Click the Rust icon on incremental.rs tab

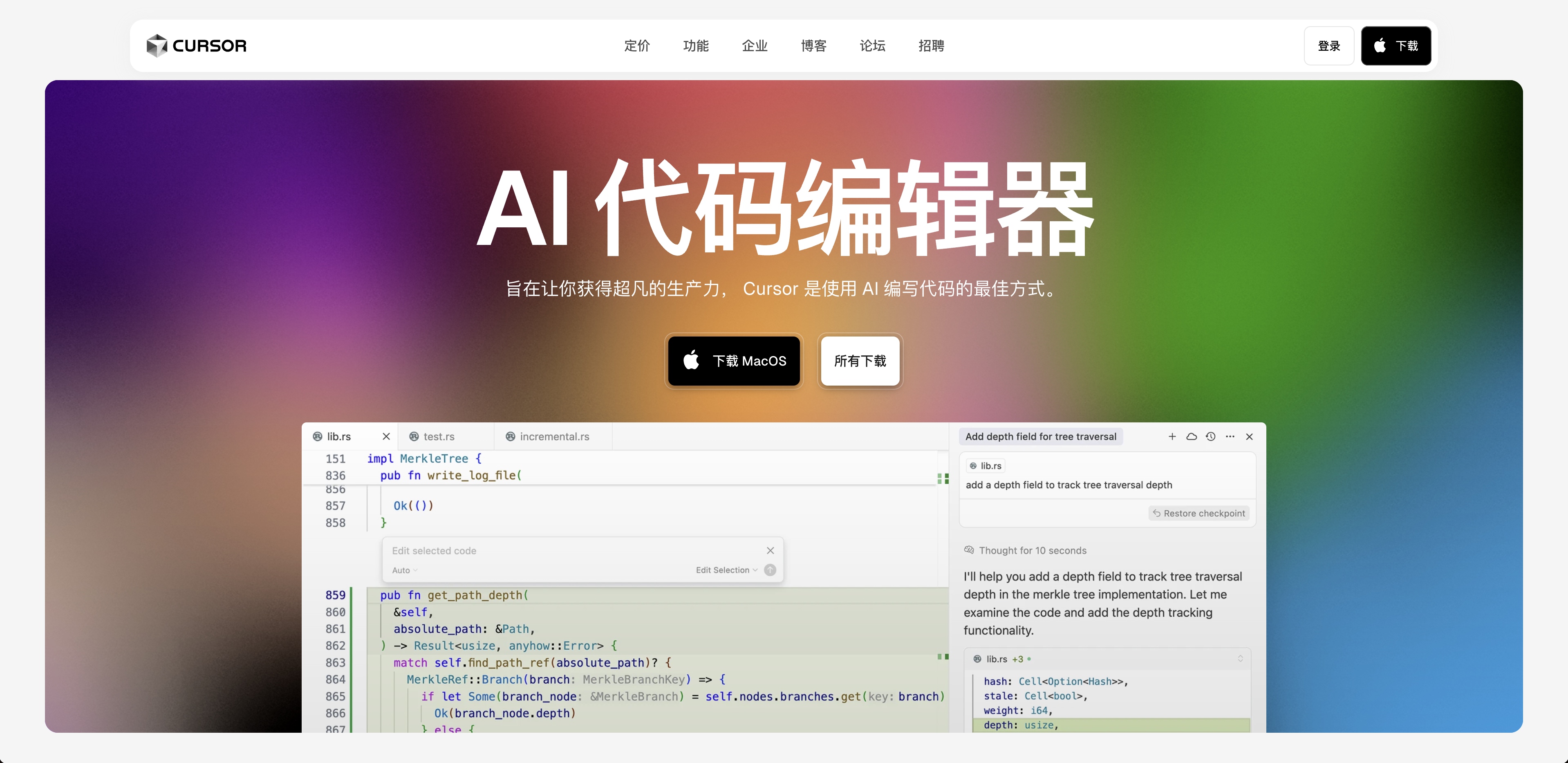[511, 437]
